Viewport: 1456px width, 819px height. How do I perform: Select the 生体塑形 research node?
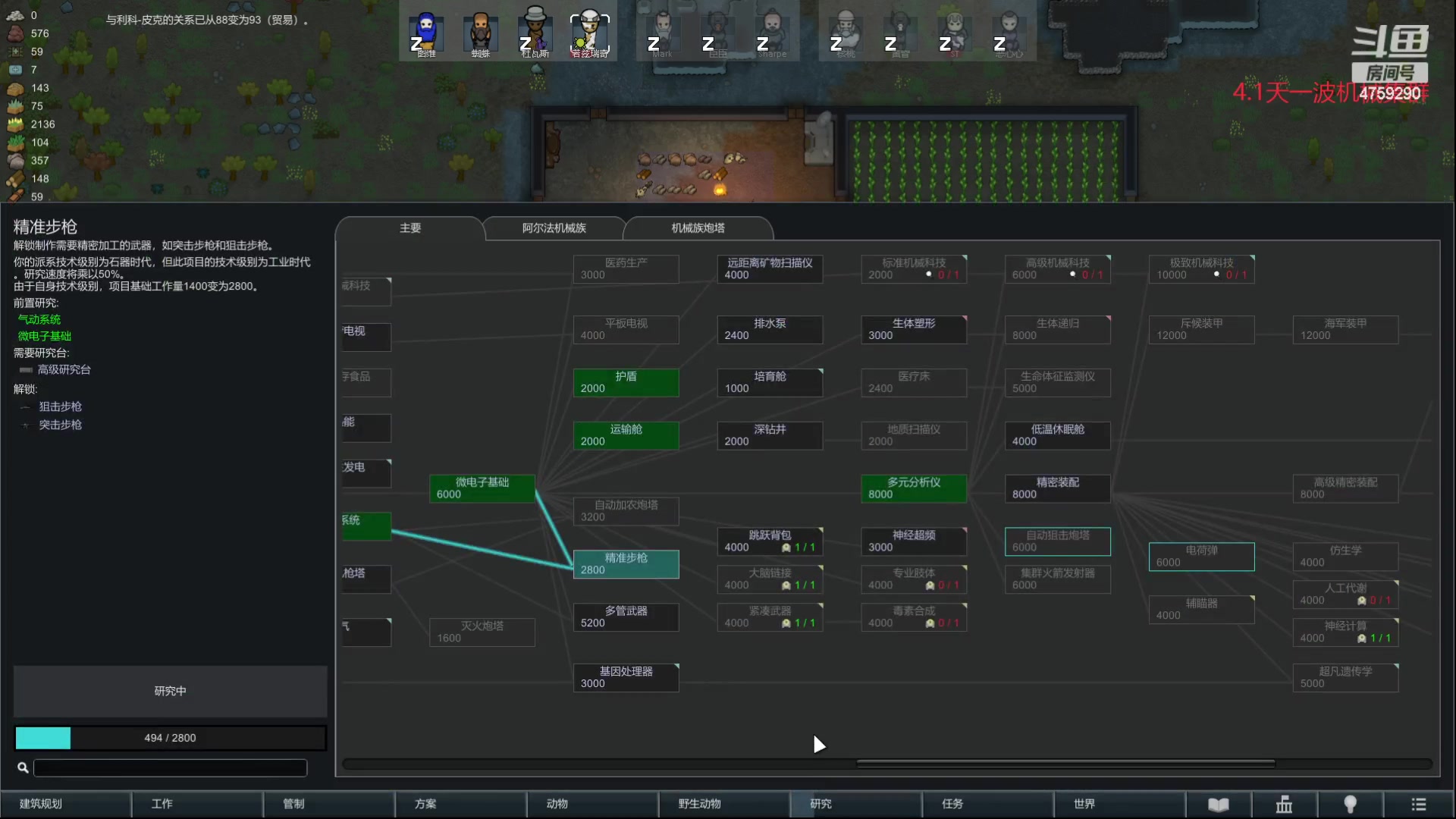coord(914,329)
